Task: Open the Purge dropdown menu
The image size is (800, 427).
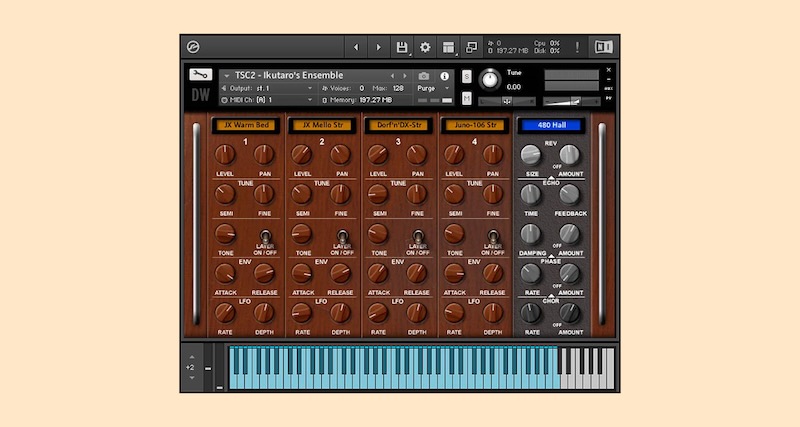Action: coord(433,88)
